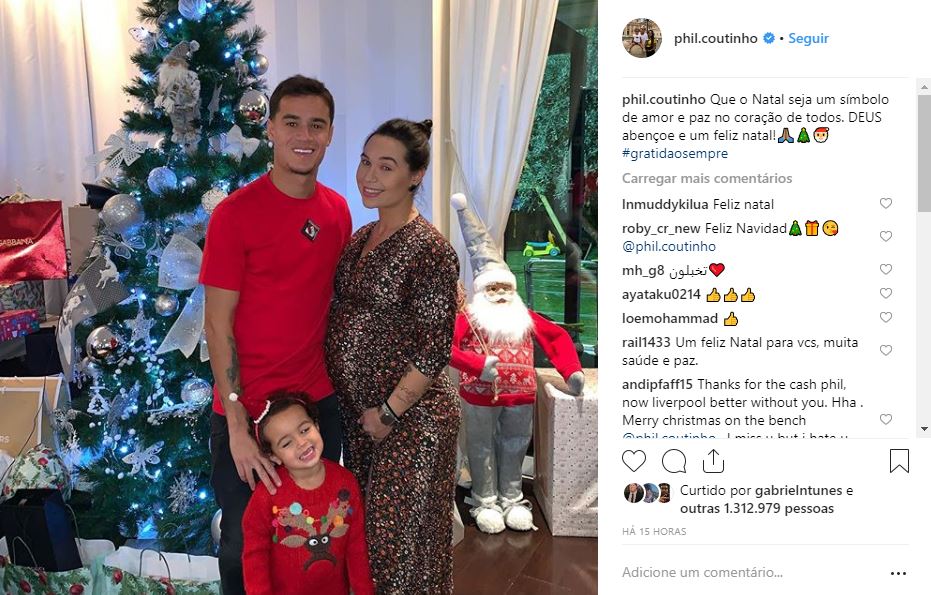Click the verified badge next to phil.coutinho
Viewport: 931px width, 595px height.
[768, 38]
